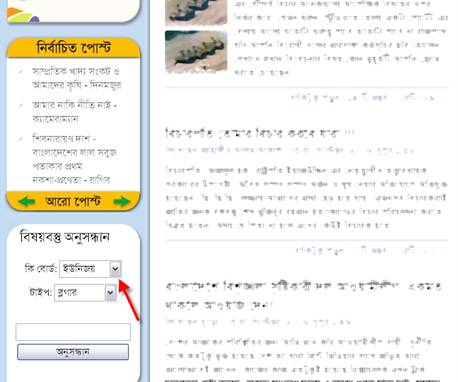Image resolution: width=458 pixels, height=382 pixels.
Task: Open the post আমার নাকি নীতি নাই - ক্যামেরাম্যান
Action: pos(74,112)
